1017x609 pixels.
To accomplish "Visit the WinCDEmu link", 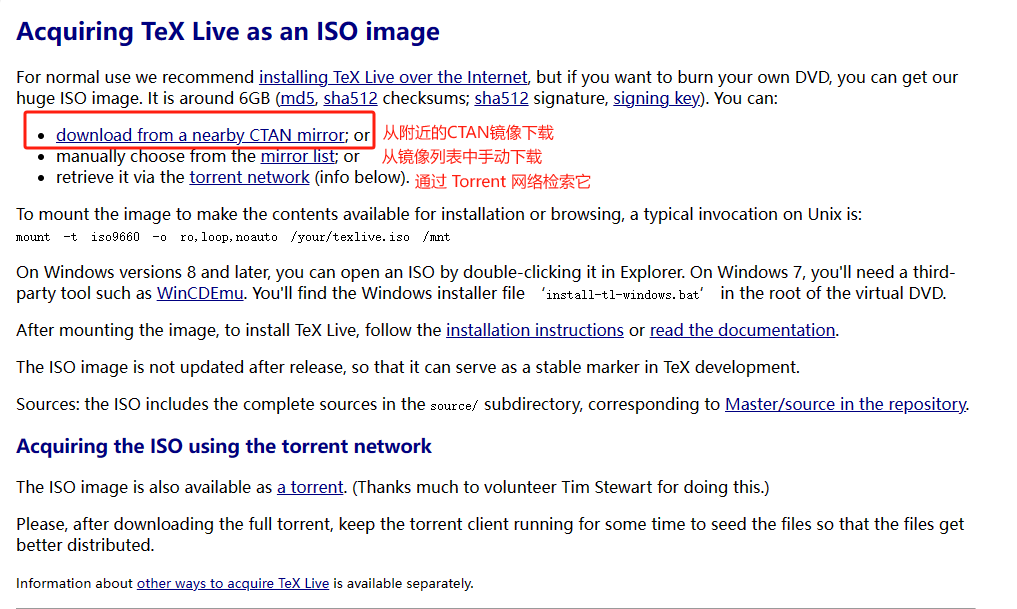I will click(x=200, y=293).
